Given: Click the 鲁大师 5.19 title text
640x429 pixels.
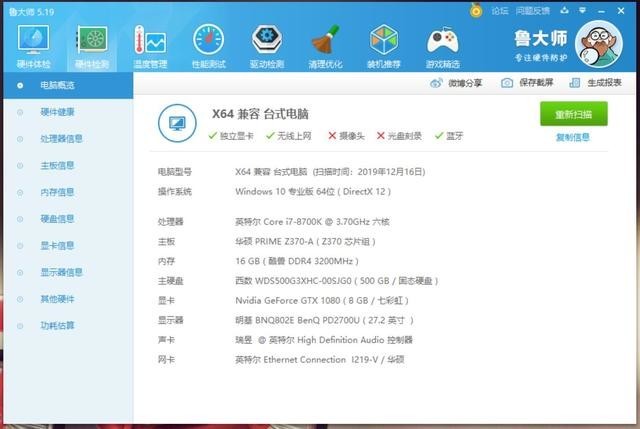Looking at the screenshot, I should (31, 12).
